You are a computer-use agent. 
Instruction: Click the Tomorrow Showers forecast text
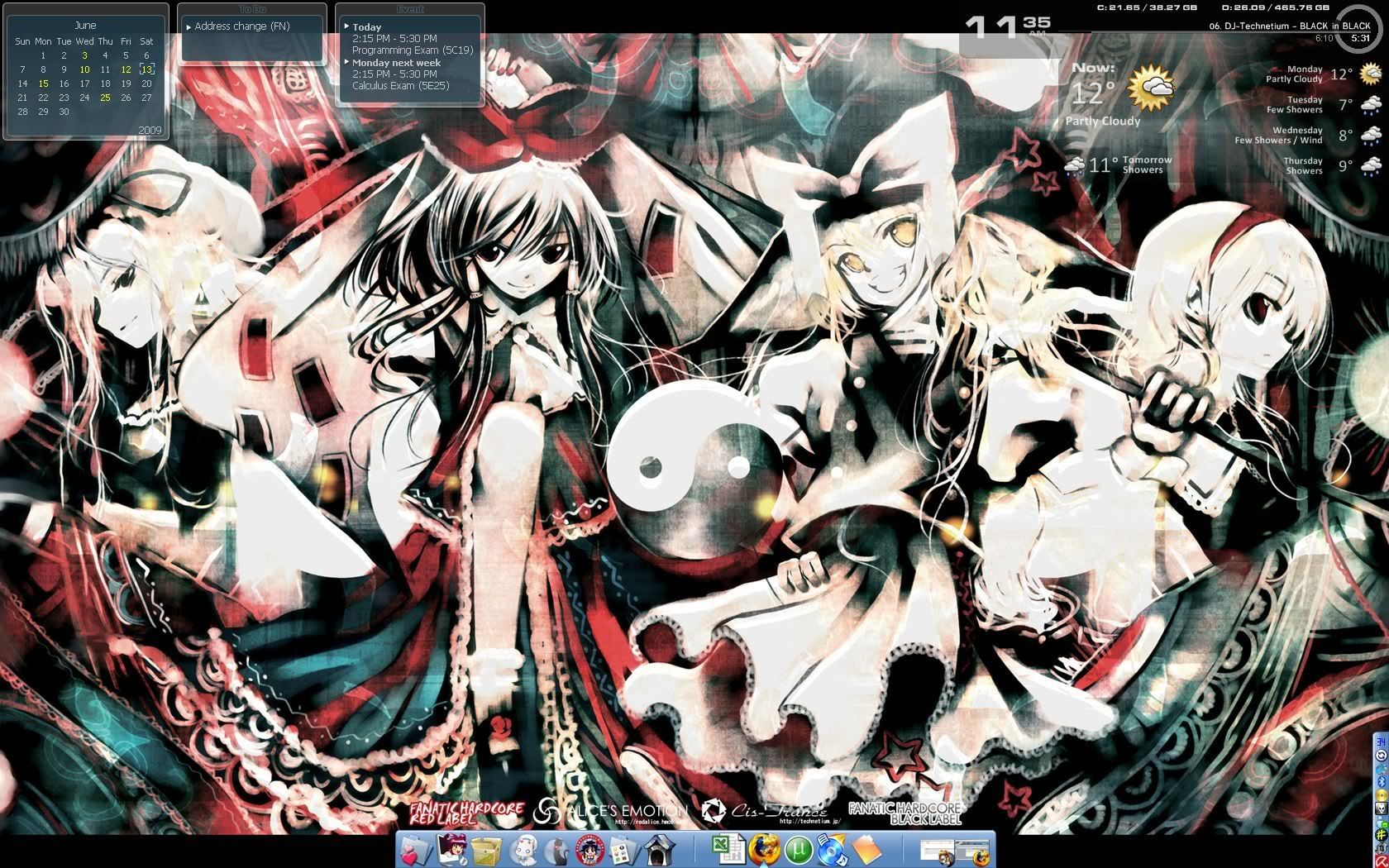1147,165
